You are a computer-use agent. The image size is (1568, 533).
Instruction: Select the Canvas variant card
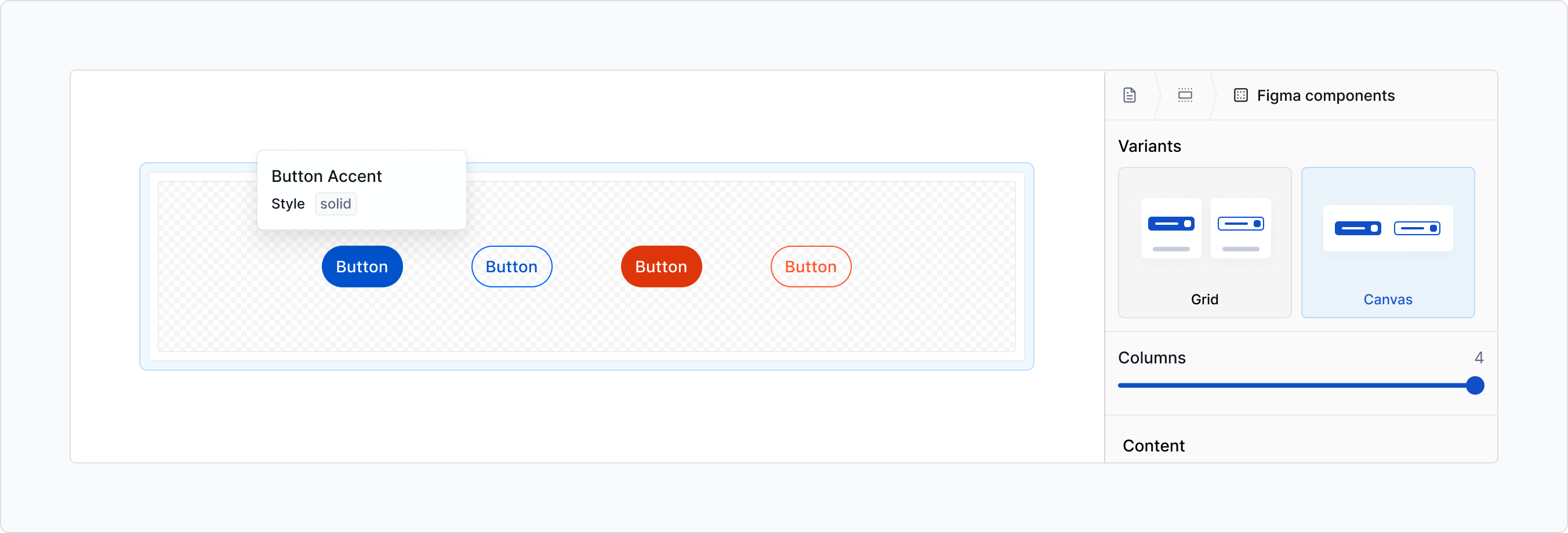point(1388,243)
